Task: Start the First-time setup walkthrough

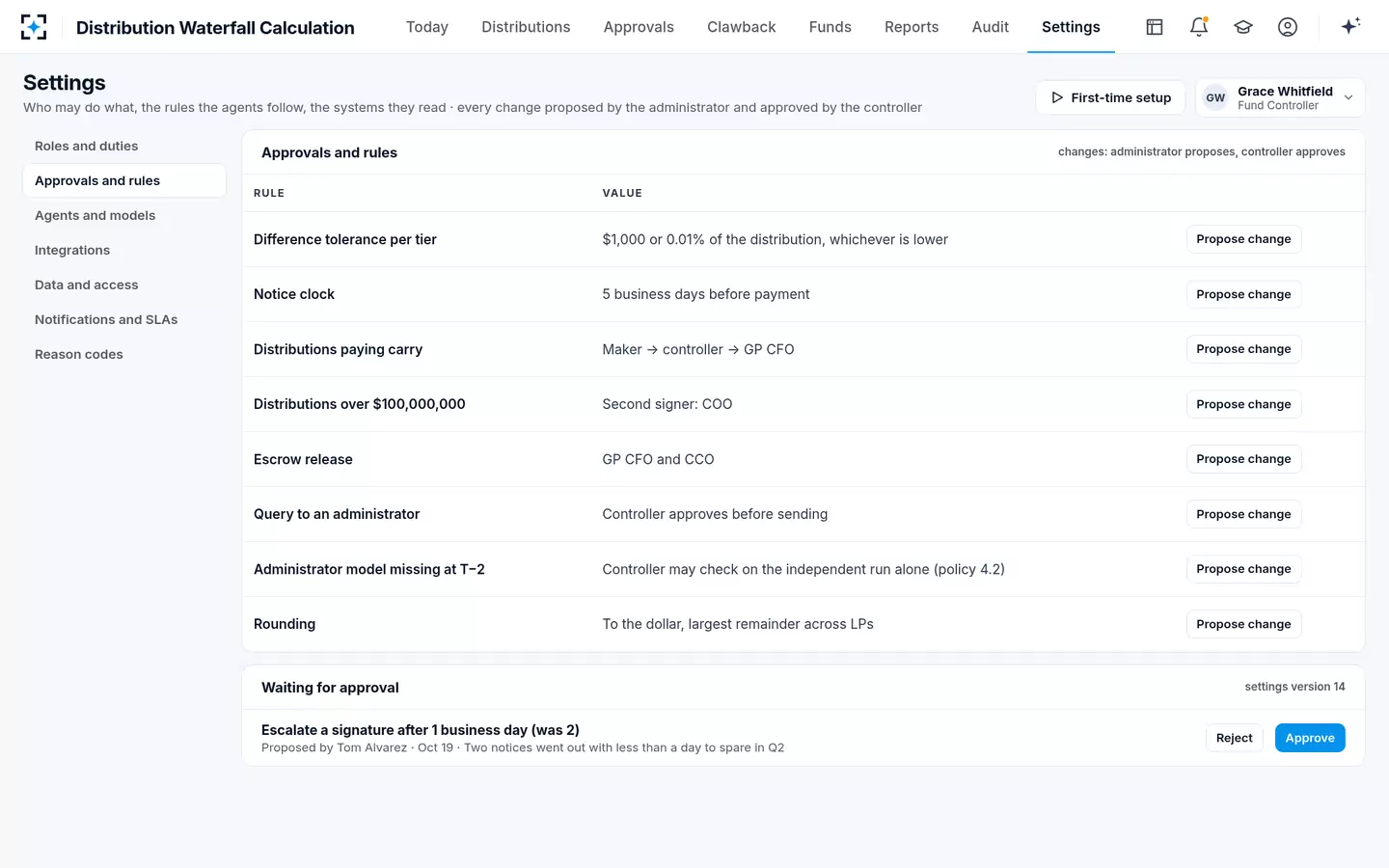Action: click(x=1110, y=97)
